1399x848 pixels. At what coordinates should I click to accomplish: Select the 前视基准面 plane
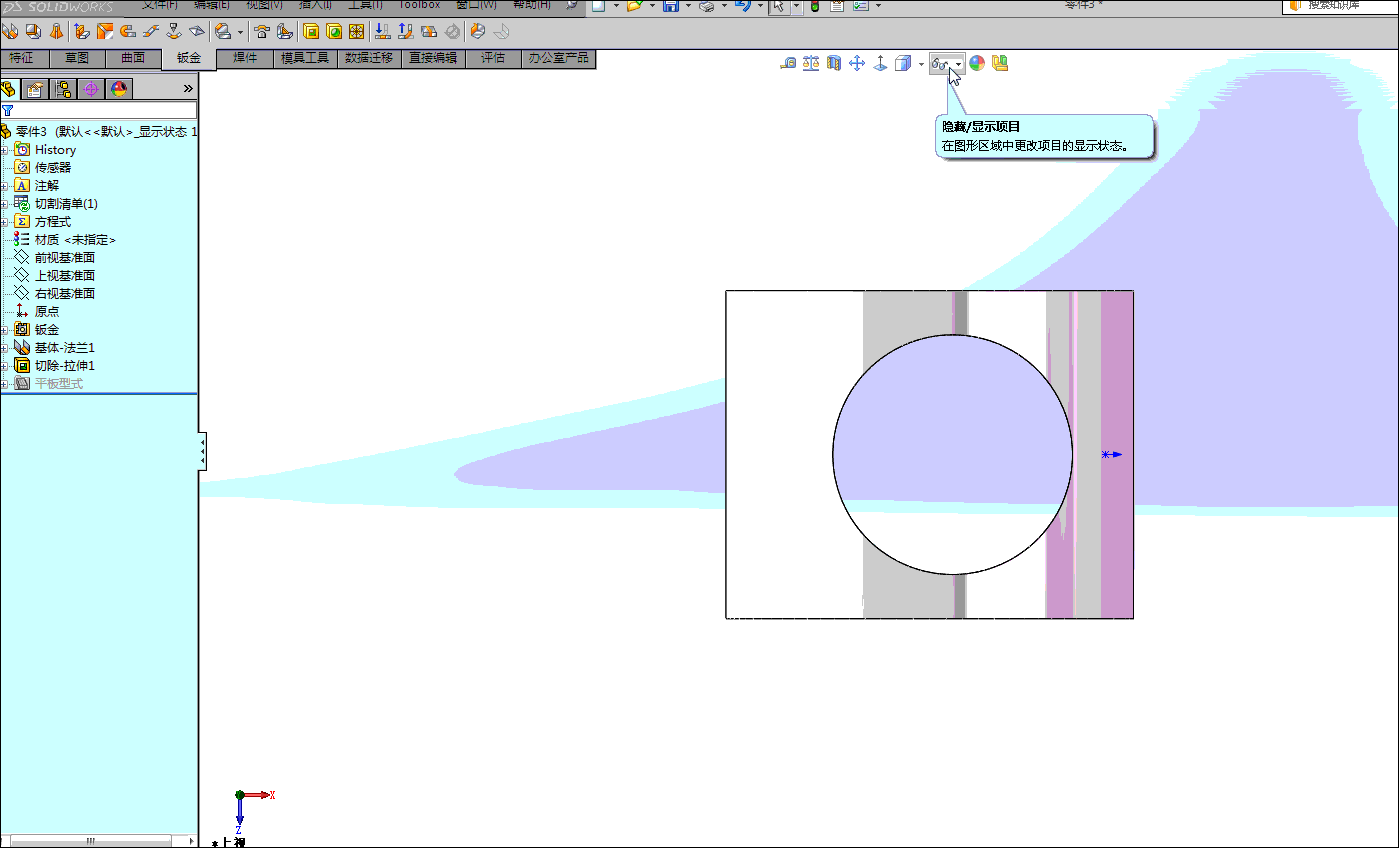tap(65, 258)
